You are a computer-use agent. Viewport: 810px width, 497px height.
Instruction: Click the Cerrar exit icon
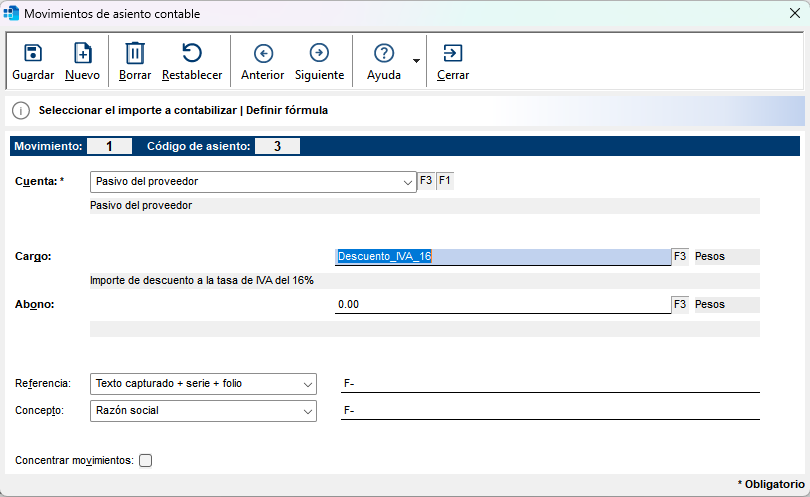453,53
